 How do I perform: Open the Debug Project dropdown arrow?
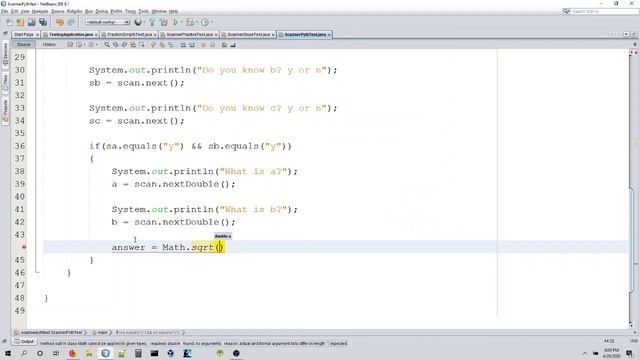click(197, 22)
